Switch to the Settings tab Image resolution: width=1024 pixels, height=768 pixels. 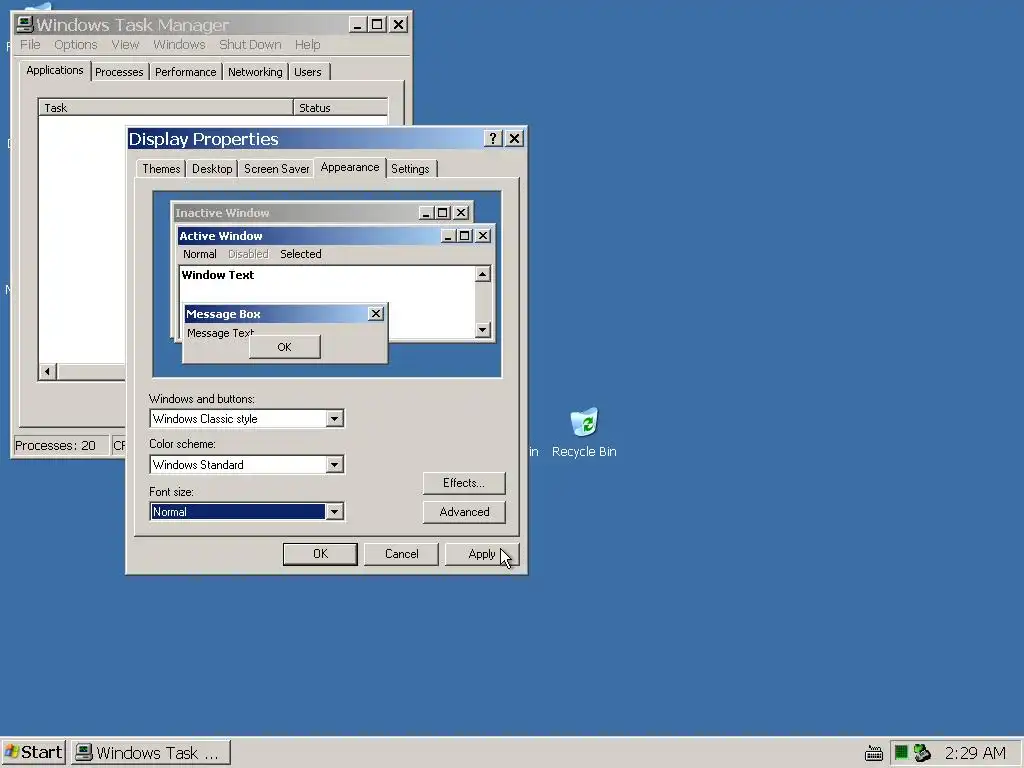[x=410, y=168]
